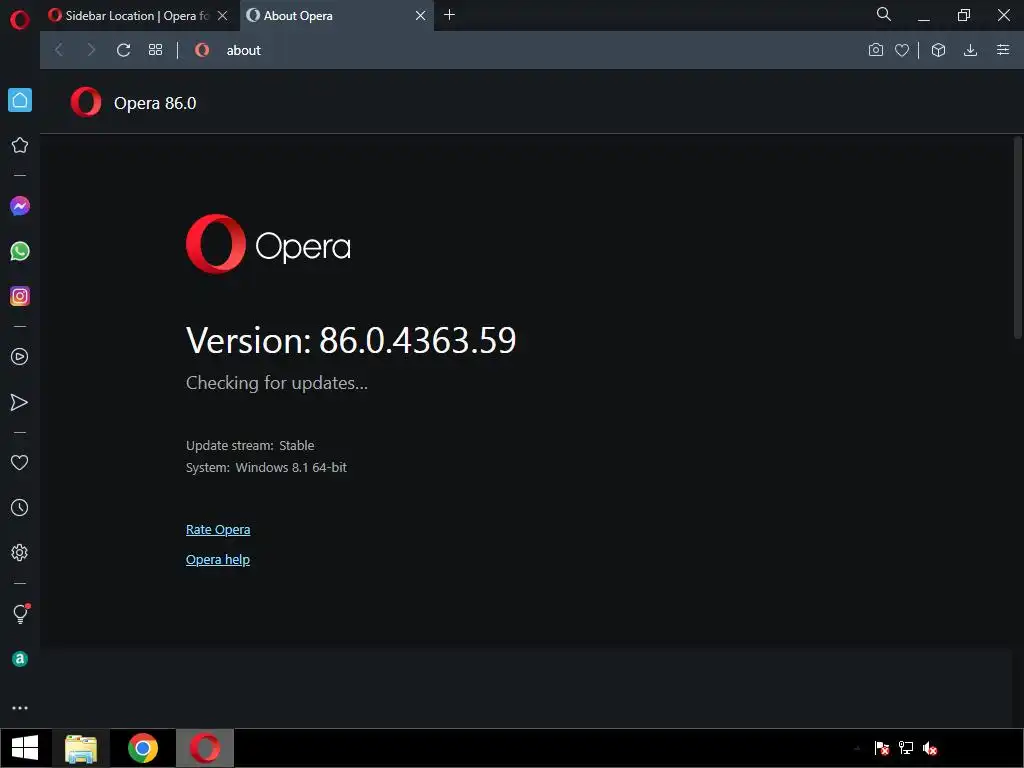1024x768 pixels.
Task: Launch Google Chrome from taskbar
Action: [x=143, y=748]
